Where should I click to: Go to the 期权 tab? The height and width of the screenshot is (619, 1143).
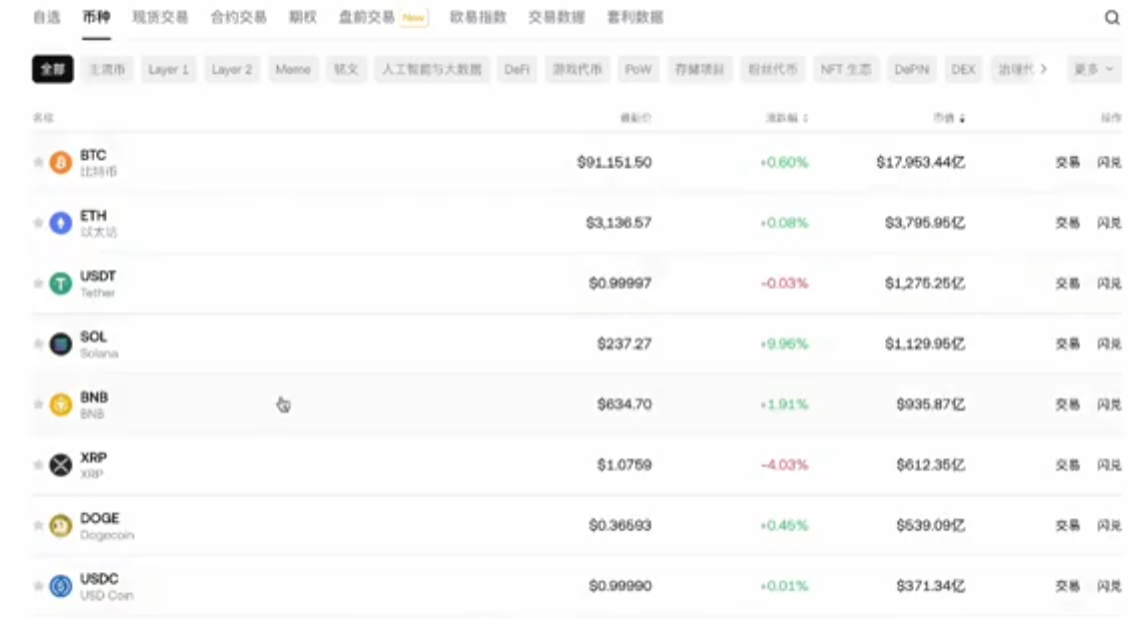(x=303, y=17)
